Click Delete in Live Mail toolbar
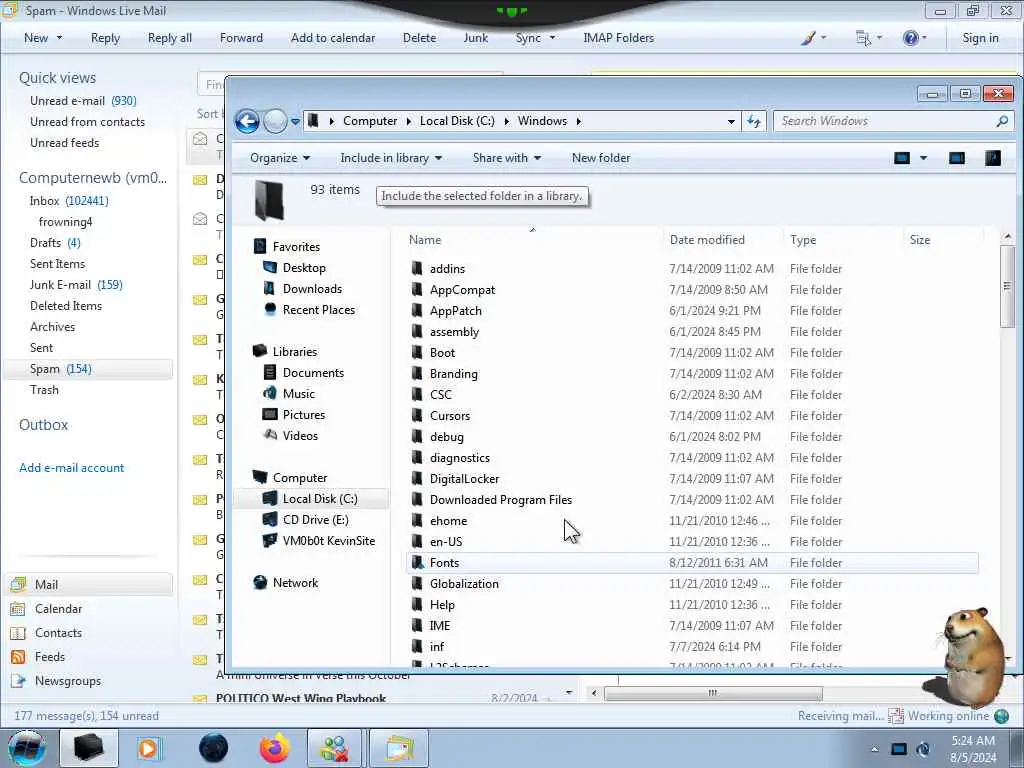This screenshot has height=768, width=1024. pos(419,38)
